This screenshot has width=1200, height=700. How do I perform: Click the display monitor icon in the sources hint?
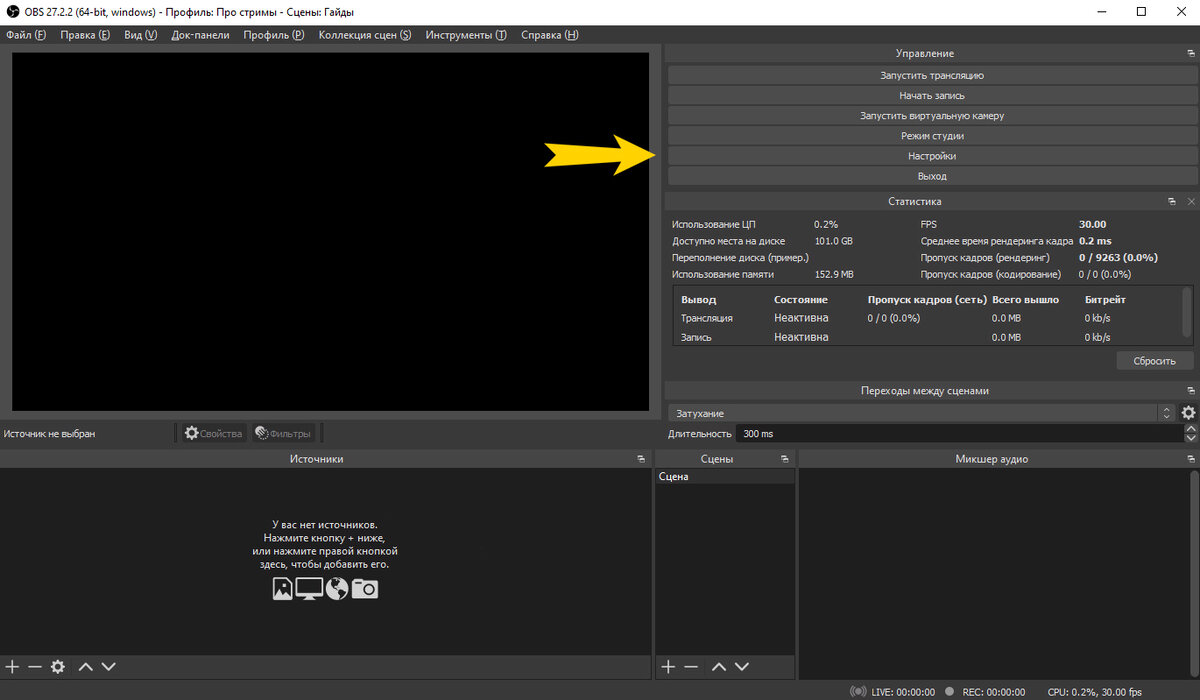pos(309,589)
